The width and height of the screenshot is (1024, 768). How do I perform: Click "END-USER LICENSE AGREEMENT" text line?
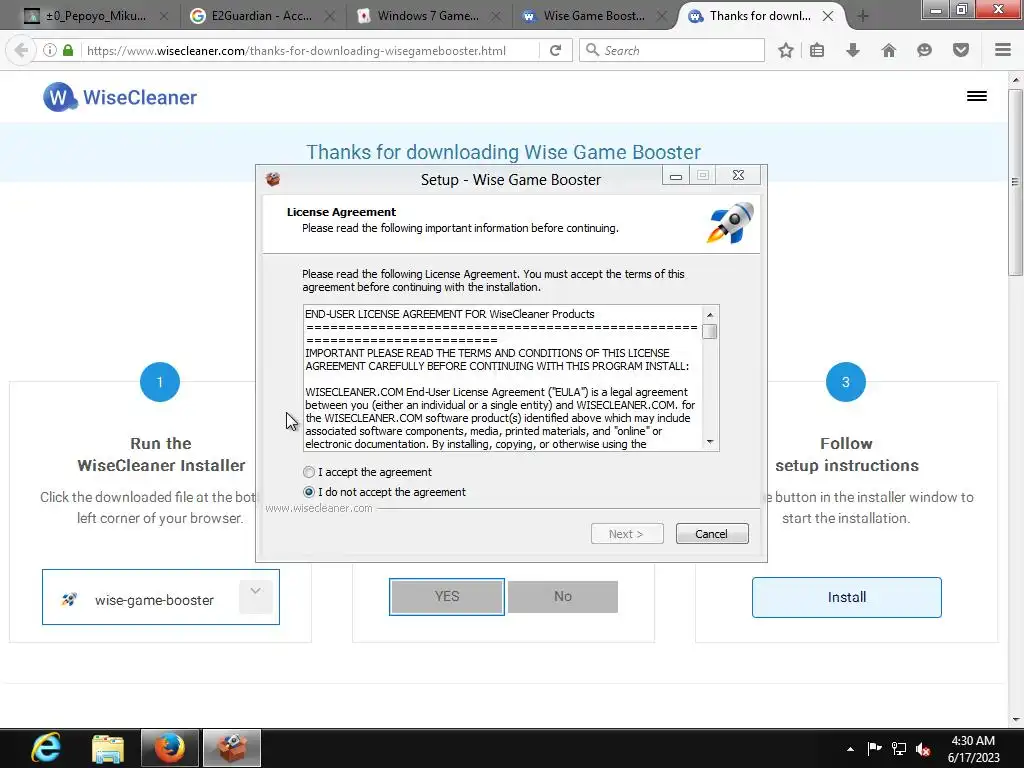(x=449, y=314)
